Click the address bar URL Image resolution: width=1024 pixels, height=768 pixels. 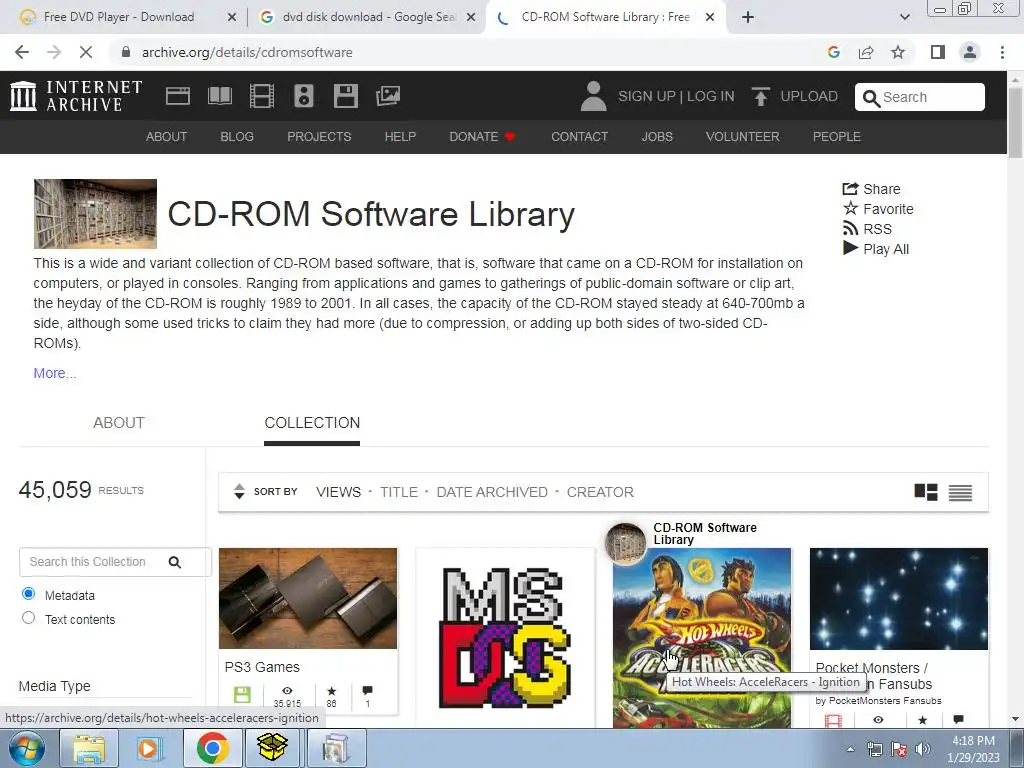click(x=247, y=52)
